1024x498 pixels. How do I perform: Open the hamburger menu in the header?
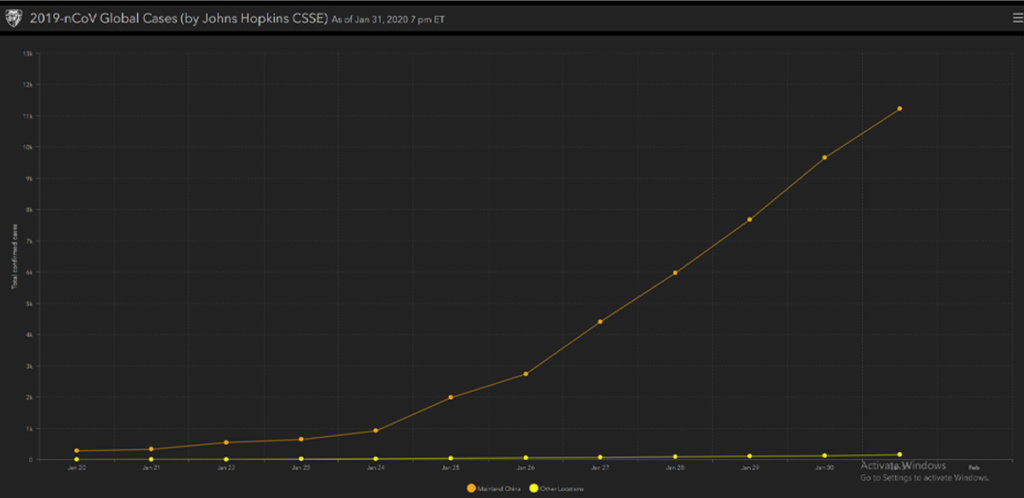pyautogui.click(x=1016, y=16)
